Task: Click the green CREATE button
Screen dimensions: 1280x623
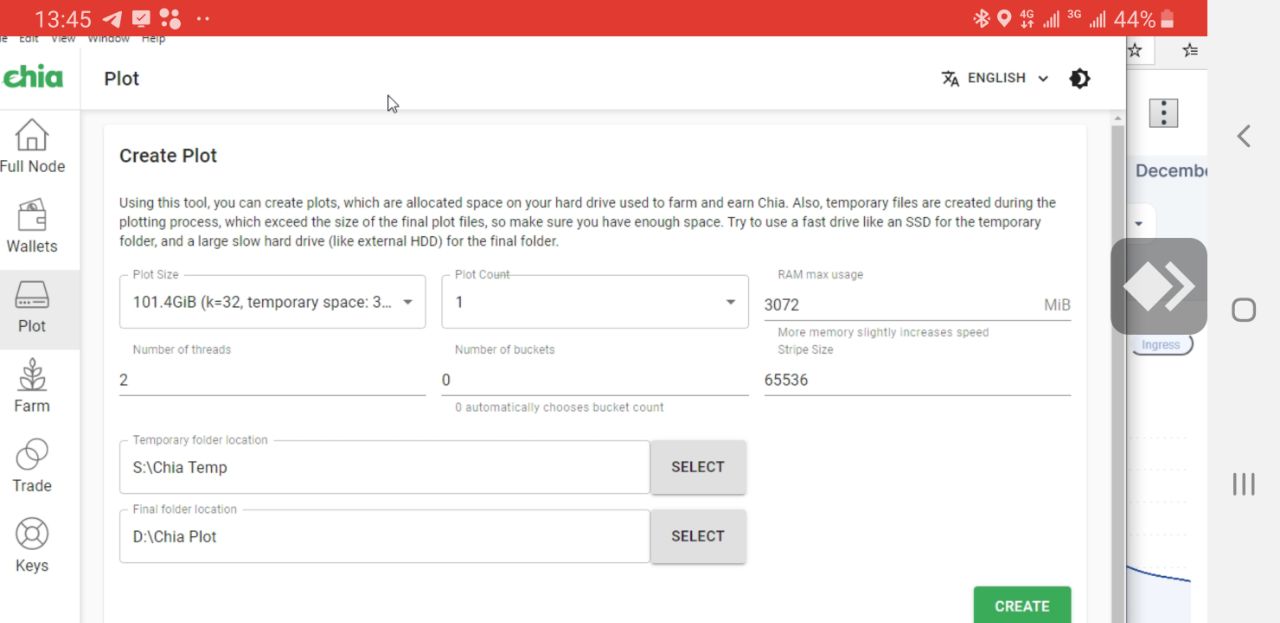Action: [x=1022, y=605]
